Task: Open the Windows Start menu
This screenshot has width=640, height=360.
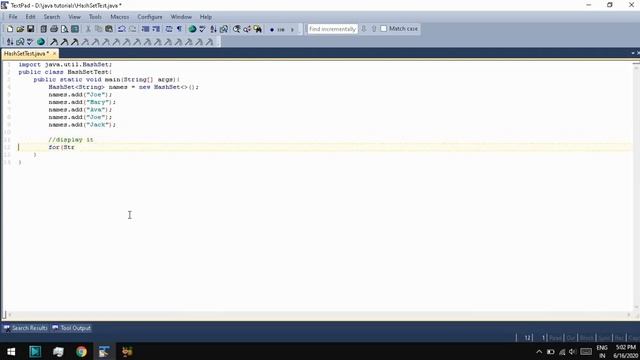Action: (x=11, y=351)
